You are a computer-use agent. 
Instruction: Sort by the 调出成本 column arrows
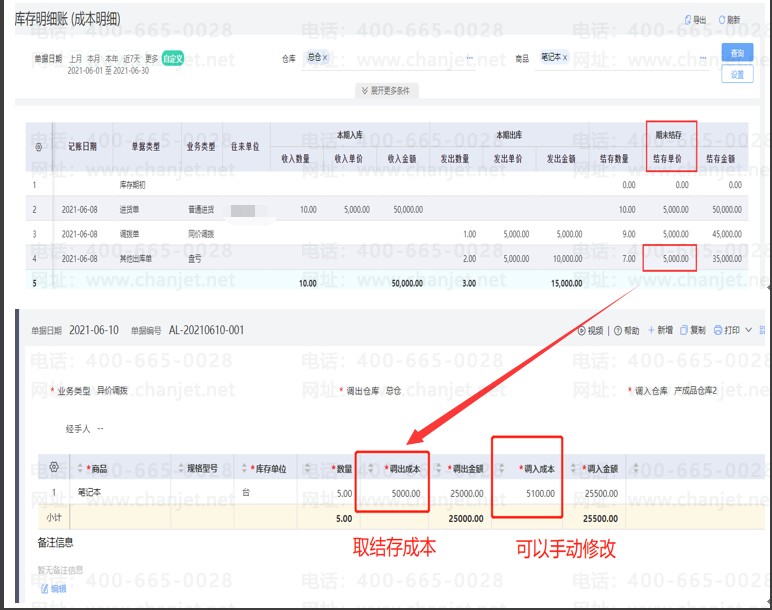coord(370,468)
